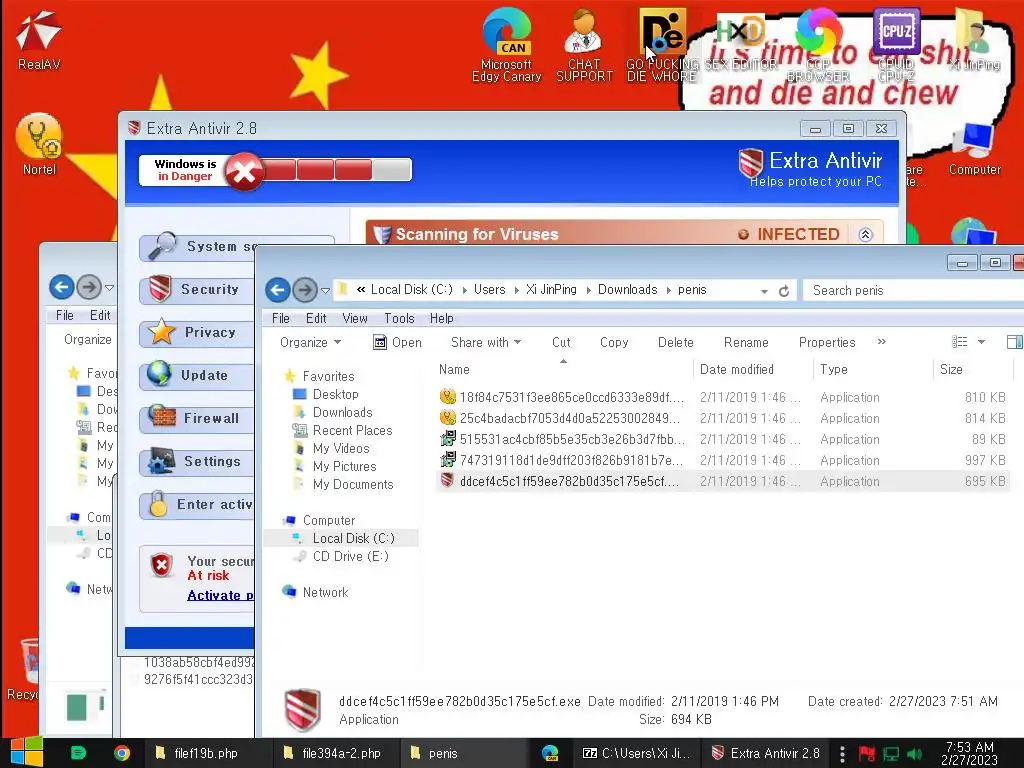Select file 747319118d1de9dff203f826b9181b7e
1024x768 pixels.
[x=722, y=460]
